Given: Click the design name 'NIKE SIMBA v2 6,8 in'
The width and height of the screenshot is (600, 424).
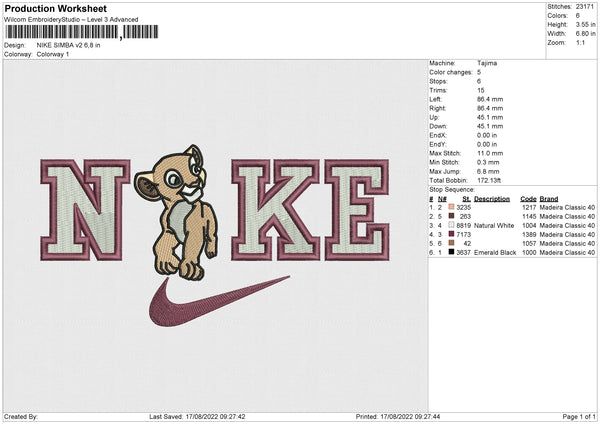Looking at the screenshot, I should pyautogui.click(x=68, y=45).
